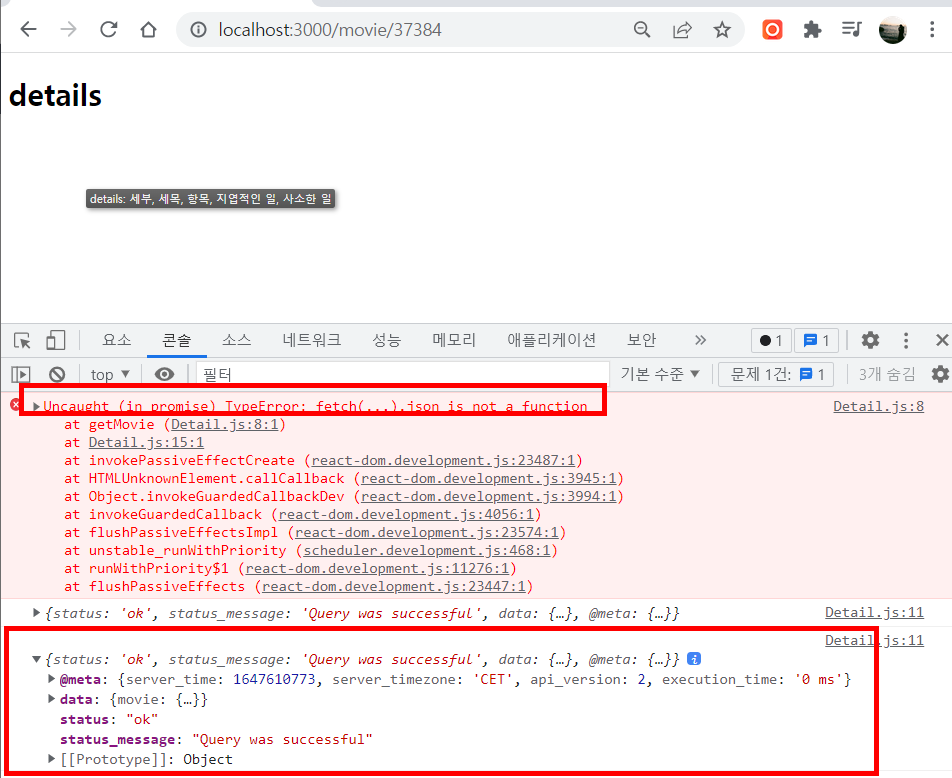Expand the data property
Screen dimensions: 952x778
pos(52,699)
